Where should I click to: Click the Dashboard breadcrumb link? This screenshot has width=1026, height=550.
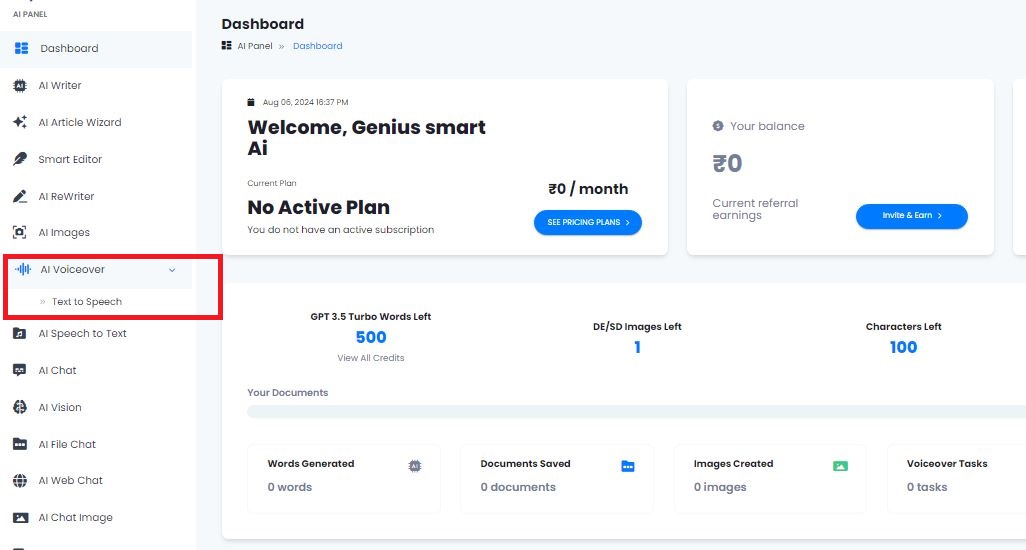tap(317, 46)
